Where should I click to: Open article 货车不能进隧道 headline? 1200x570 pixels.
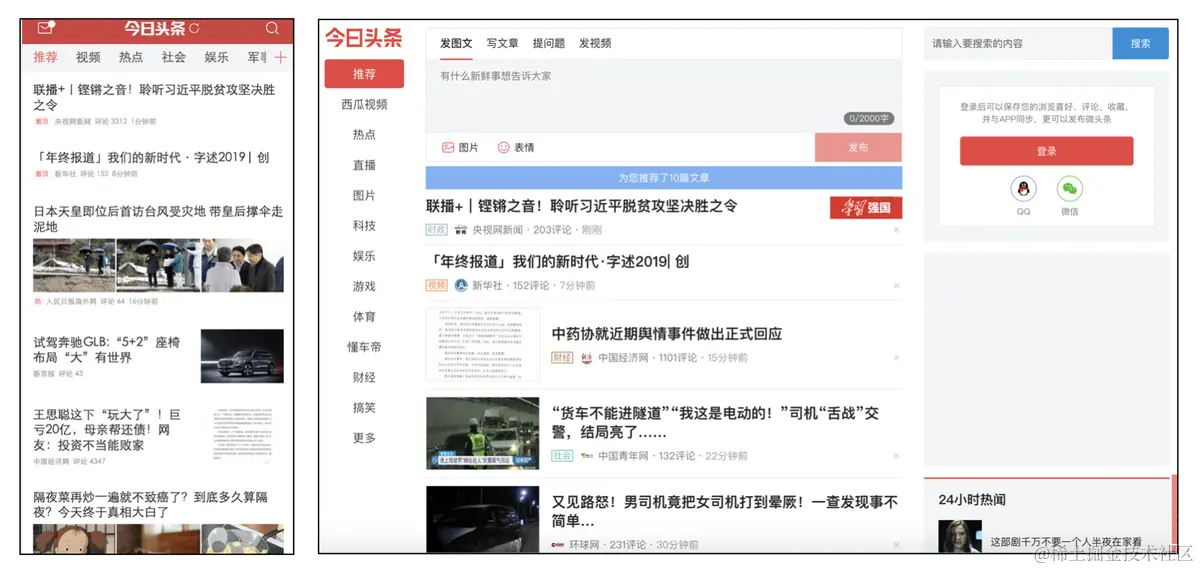point(716,423)
